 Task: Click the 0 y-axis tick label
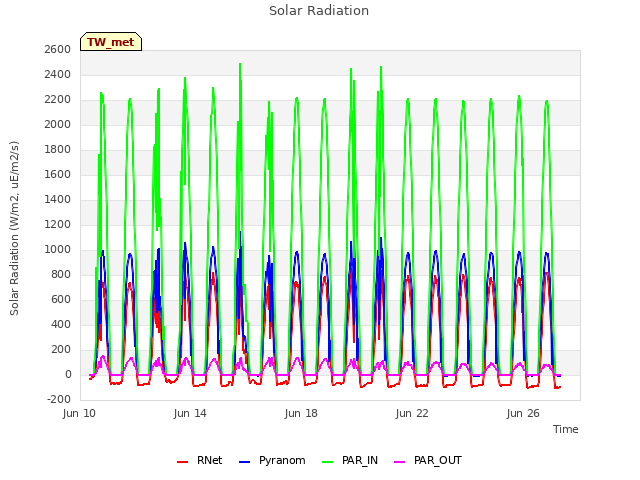click(68, 374)
